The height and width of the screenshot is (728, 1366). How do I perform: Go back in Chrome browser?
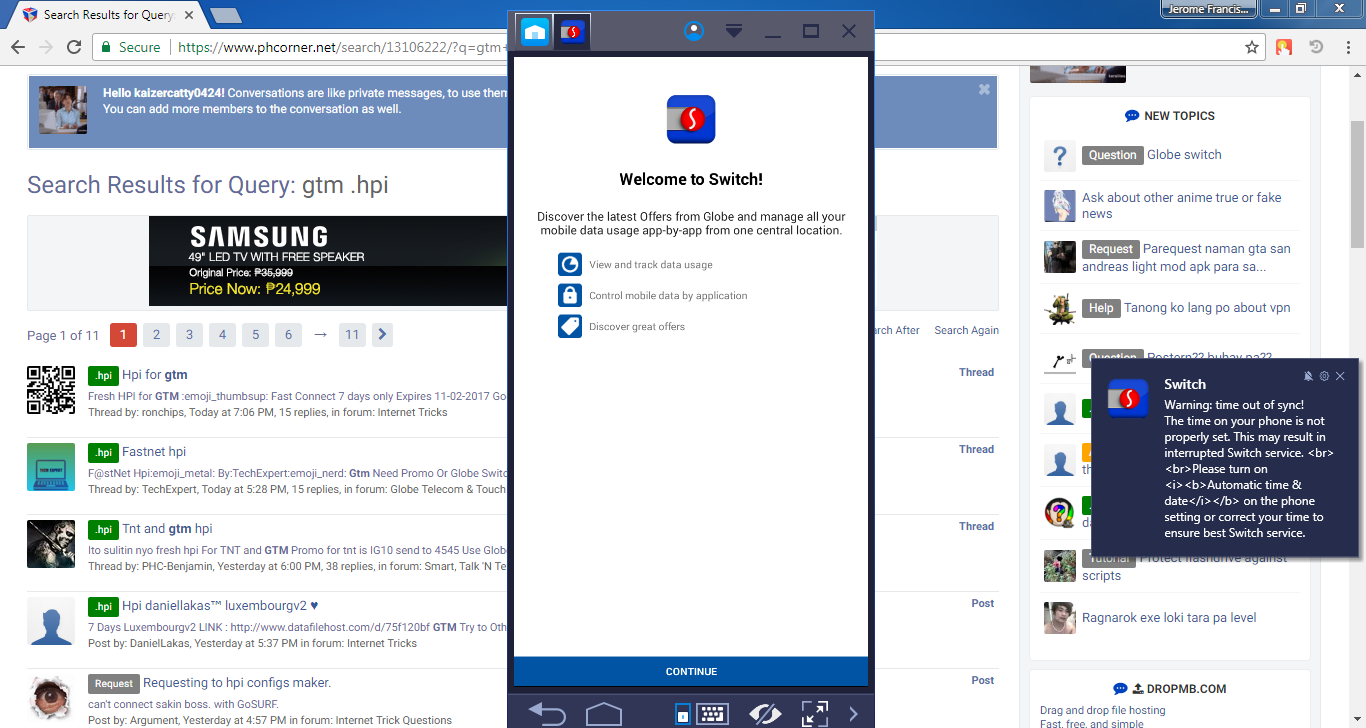point(17,47)
